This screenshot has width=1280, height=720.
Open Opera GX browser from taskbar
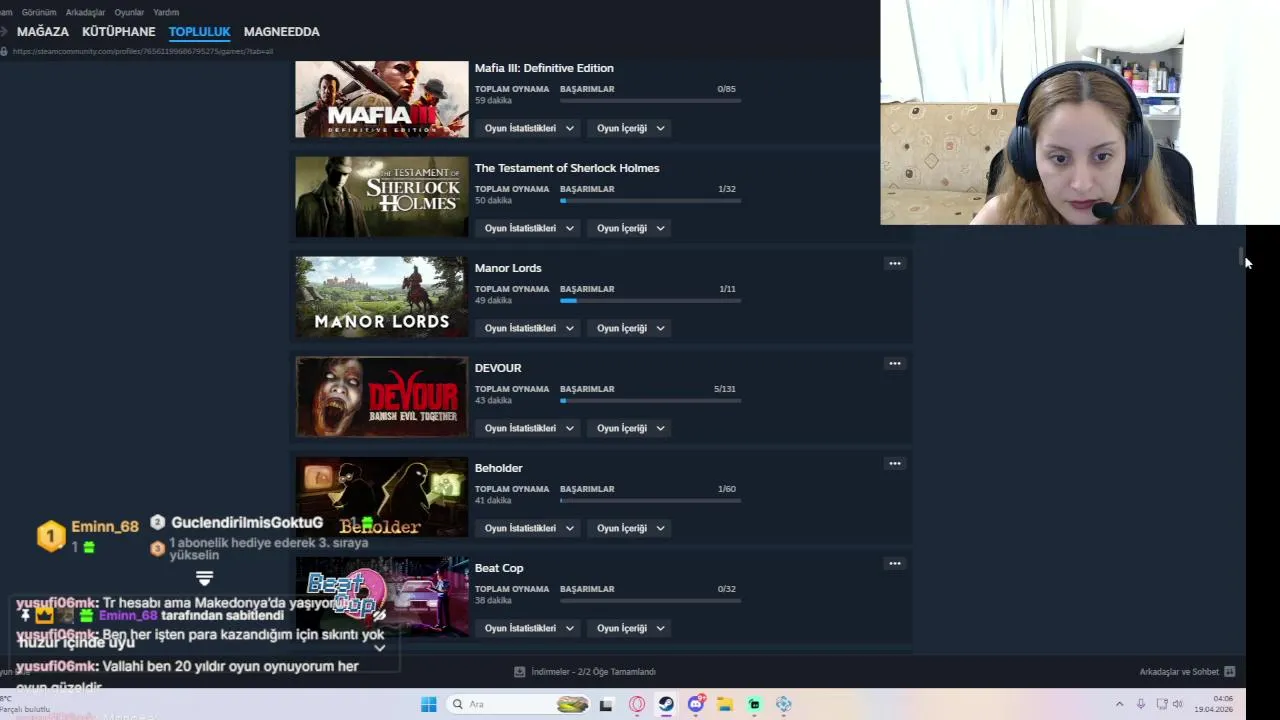point(637,704)
